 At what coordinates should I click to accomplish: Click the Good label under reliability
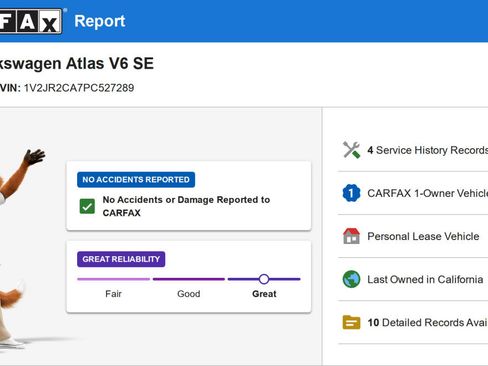[189, 294]
